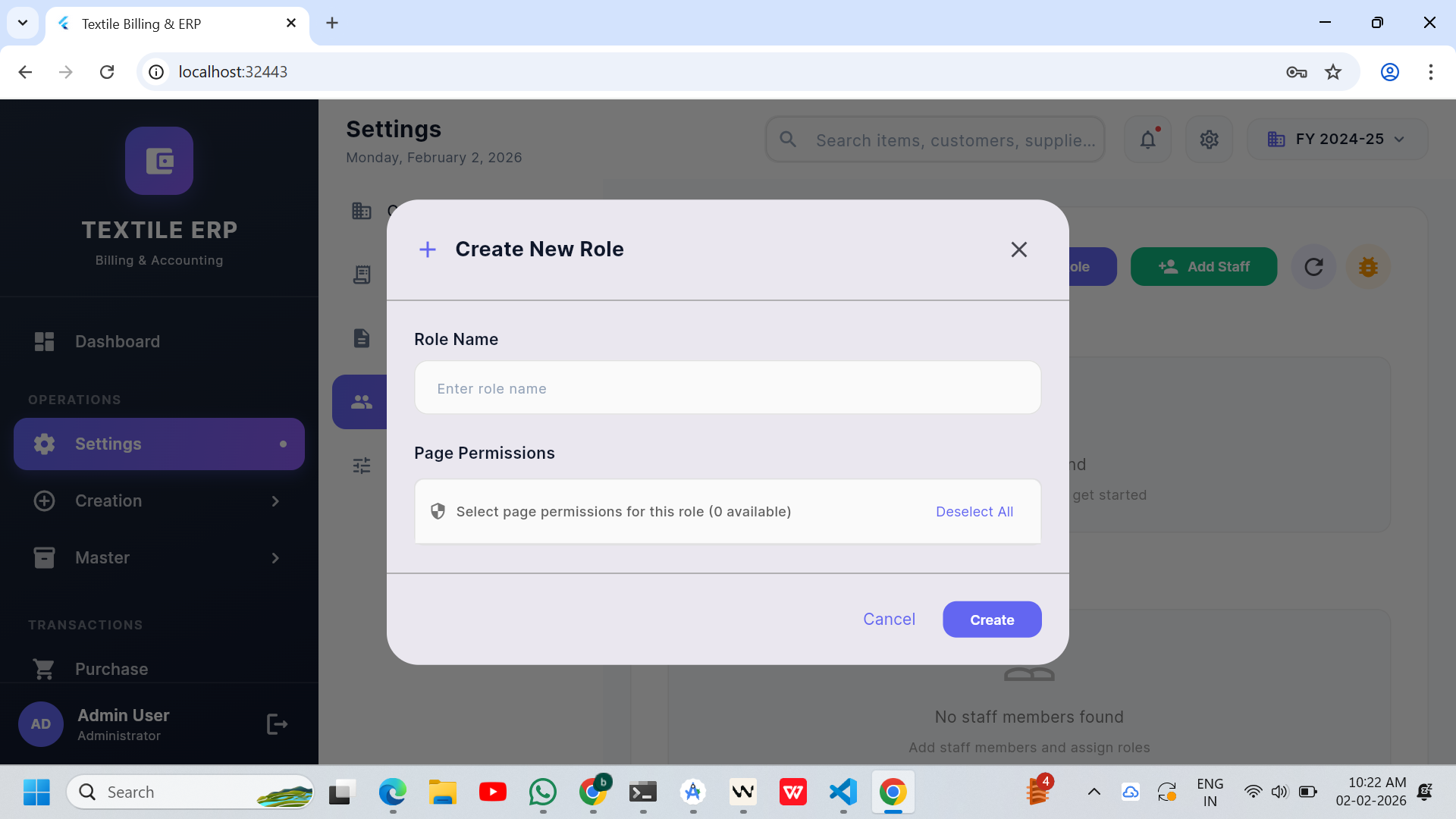Viewport: 1456px width, 819px height.
Task: Focus the Enter role name field
Action: tap(726, 388)
